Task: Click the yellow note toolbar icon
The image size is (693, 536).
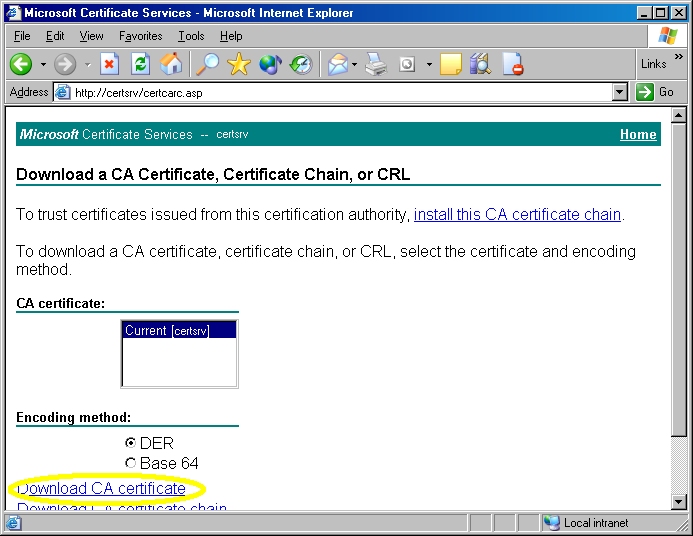Action: pyautogui.click(x=451, y=65)
